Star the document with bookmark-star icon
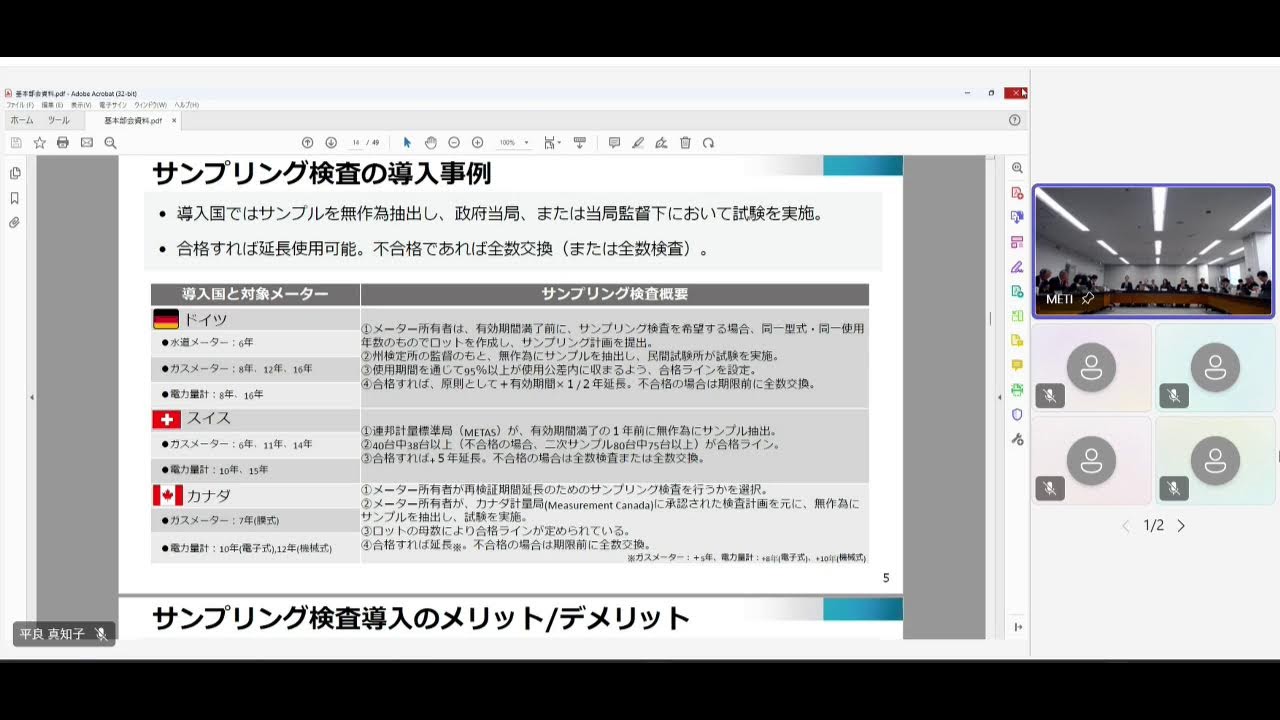The height and width of the screenshot is (720, 1280). 39,143
